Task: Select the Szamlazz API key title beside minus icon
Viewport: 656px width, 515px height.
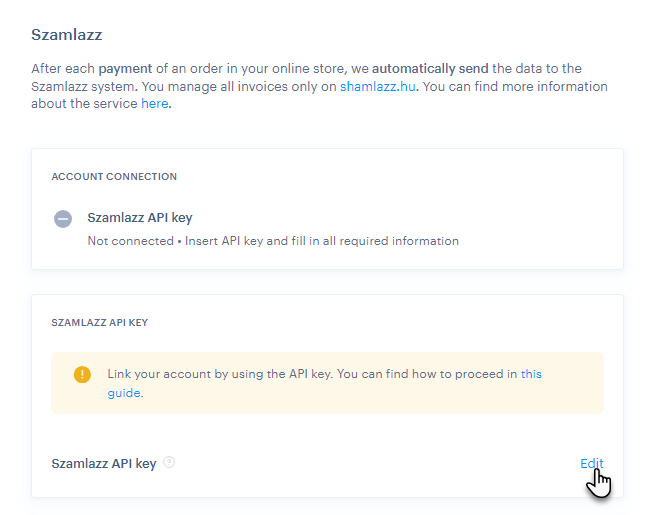Action: [140, 218]
